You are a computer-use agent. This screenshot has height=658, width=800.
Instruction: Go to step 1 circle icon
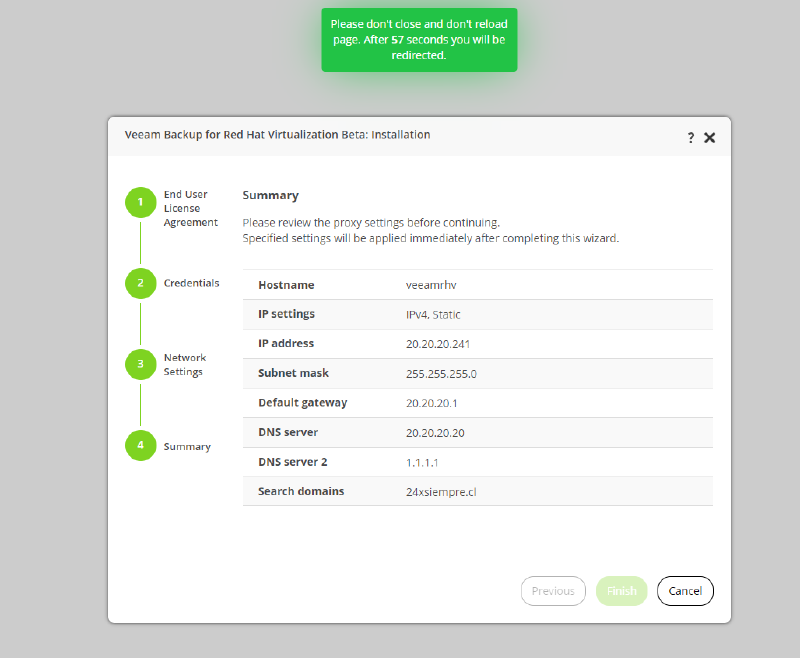tap(140, 203)
